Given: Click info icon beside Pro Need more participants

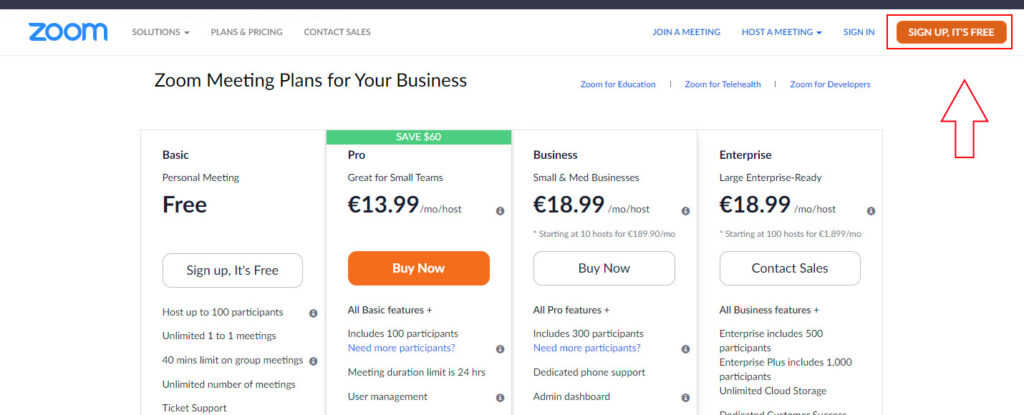Looking at the screenshot, I should pyautogui.click(x=500, y=349).
